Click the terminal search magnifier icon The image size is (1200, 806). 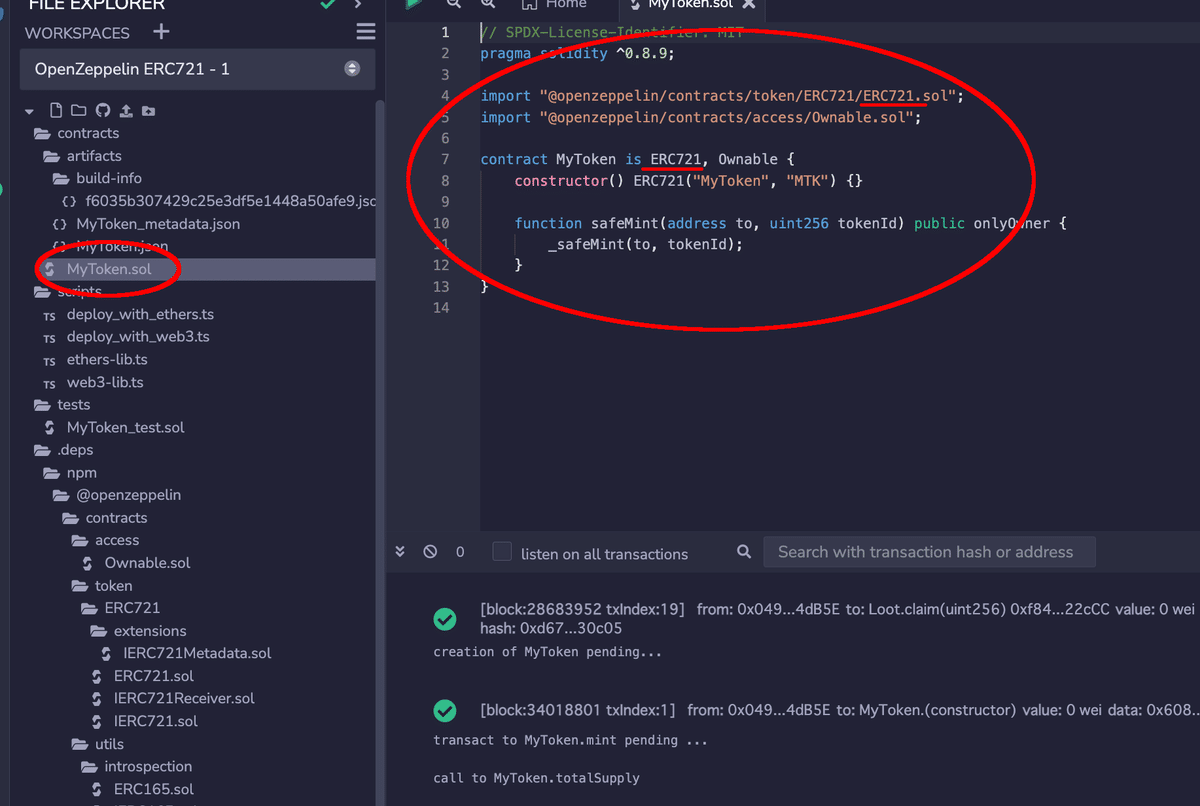[x=744, y=551]
